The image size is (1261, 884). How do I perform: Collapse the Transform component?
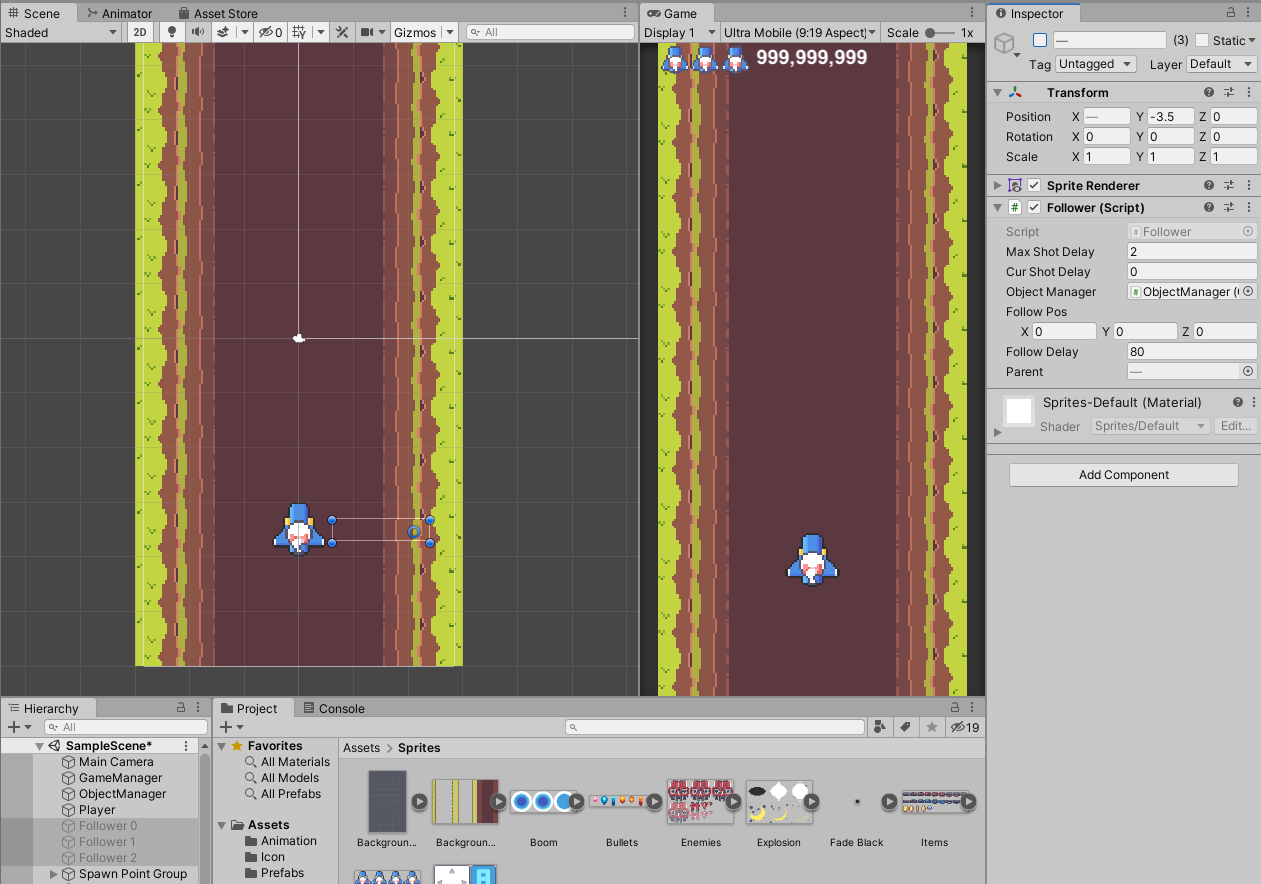pos(998,92)
